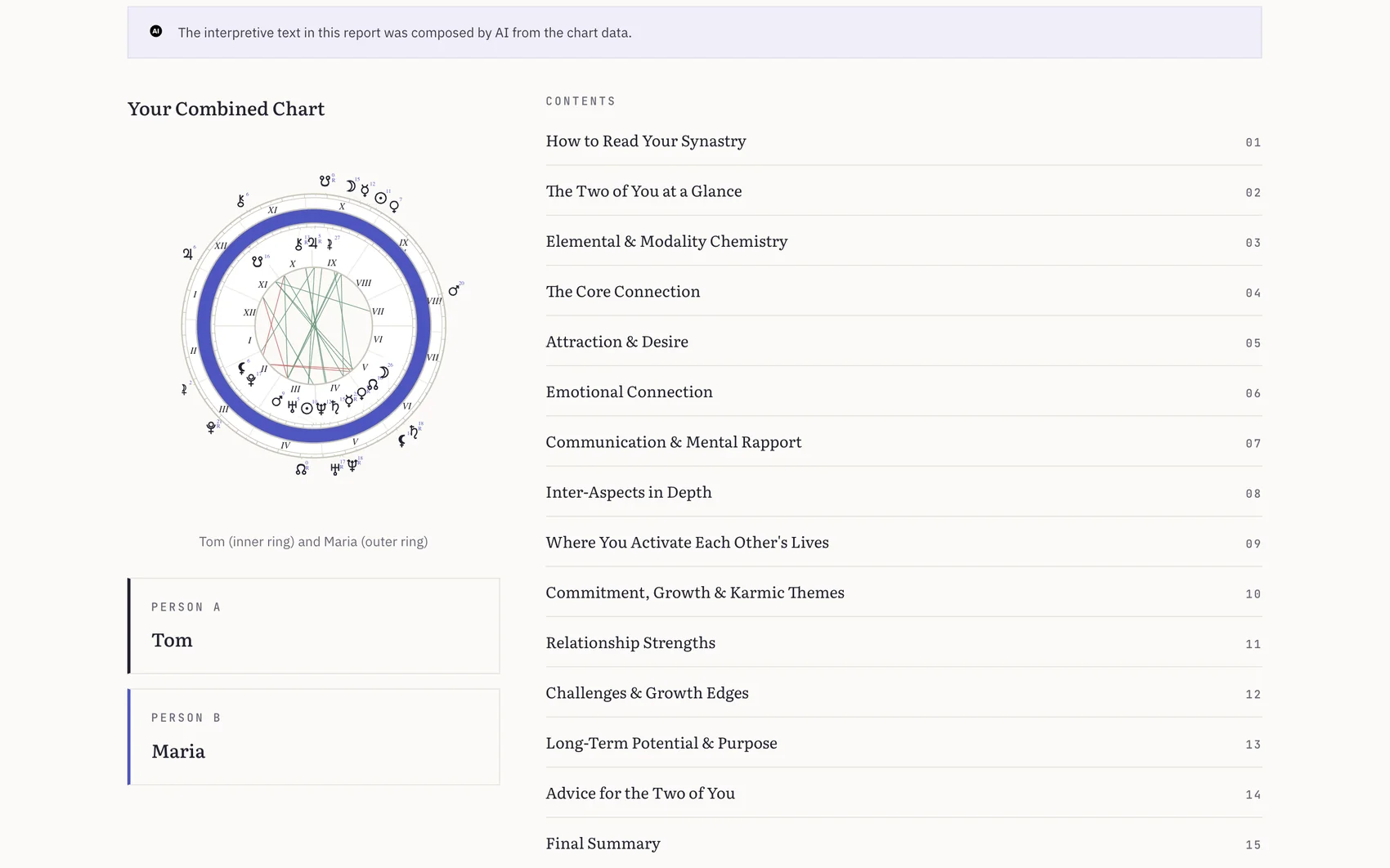Click Maria's outer-ring South Node glyph
Viewport: 1390px width, 868px height.
coord(325,181)
